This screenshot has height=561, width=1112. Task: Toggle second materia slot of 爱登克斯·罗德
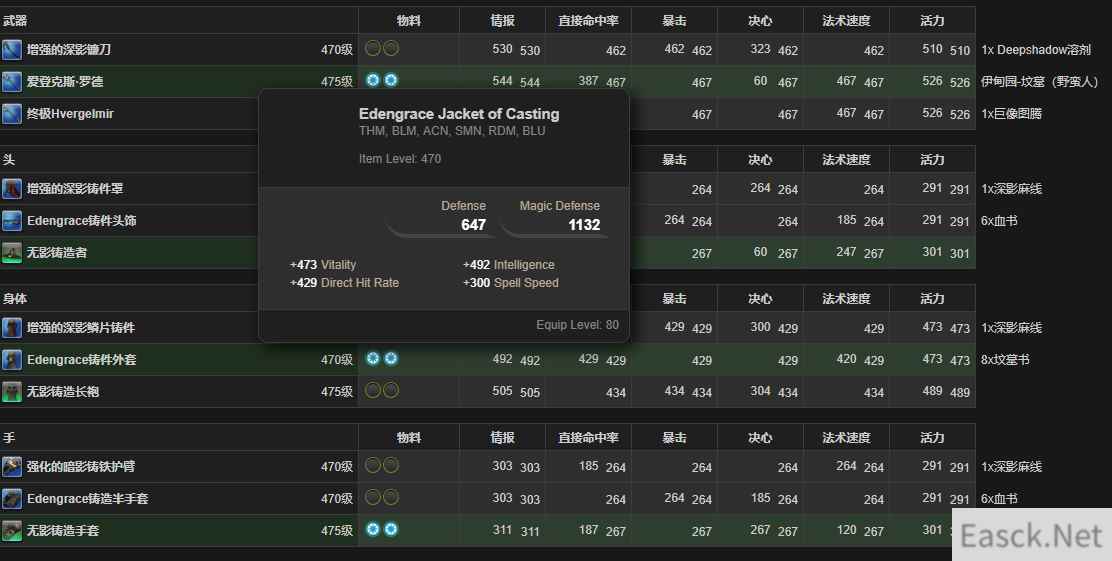pyautogui.click(x=391, y=80)
